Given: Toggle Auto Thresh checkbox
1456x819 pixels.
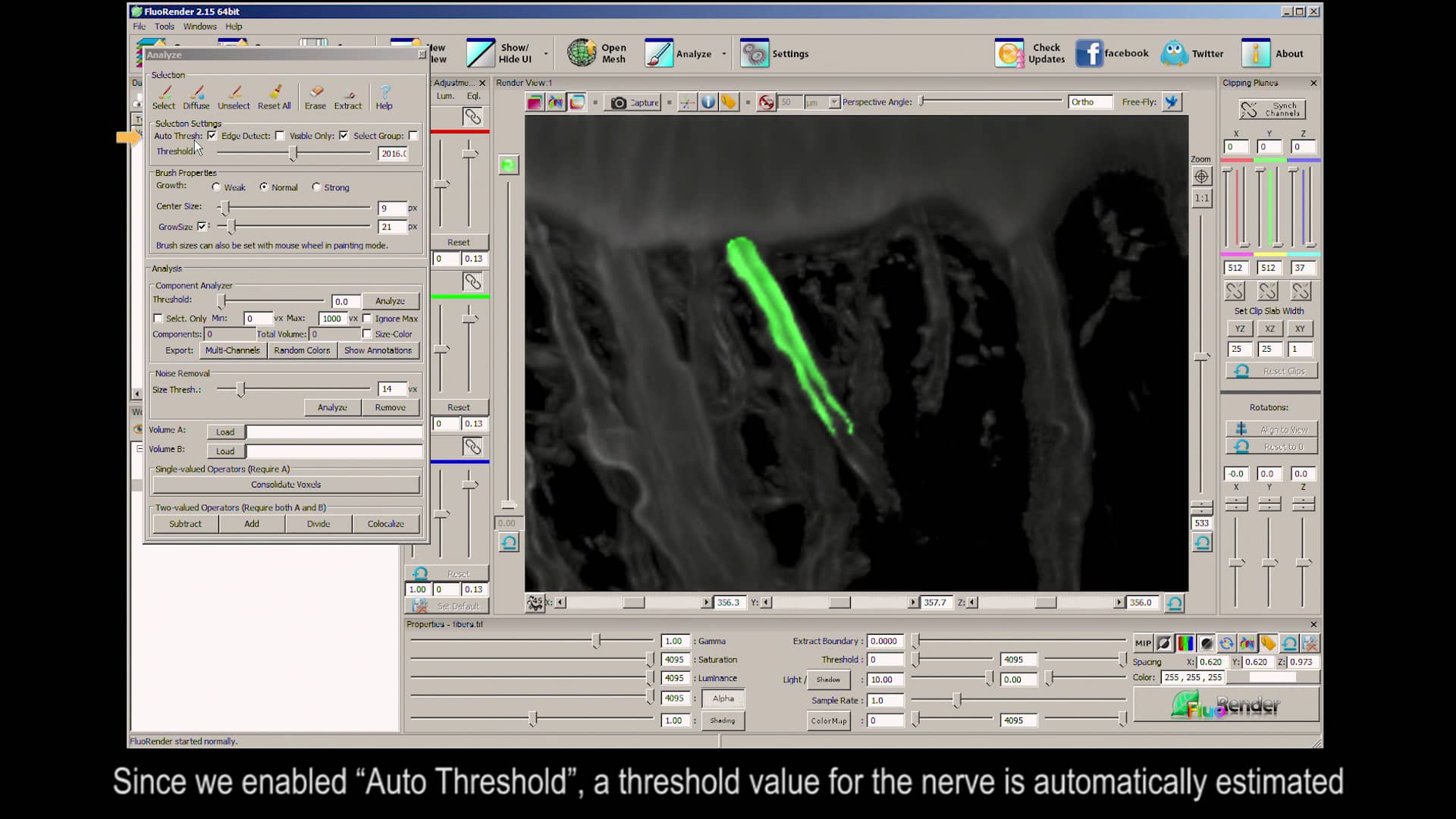Looking at the screenshot, I should point(212,136).
